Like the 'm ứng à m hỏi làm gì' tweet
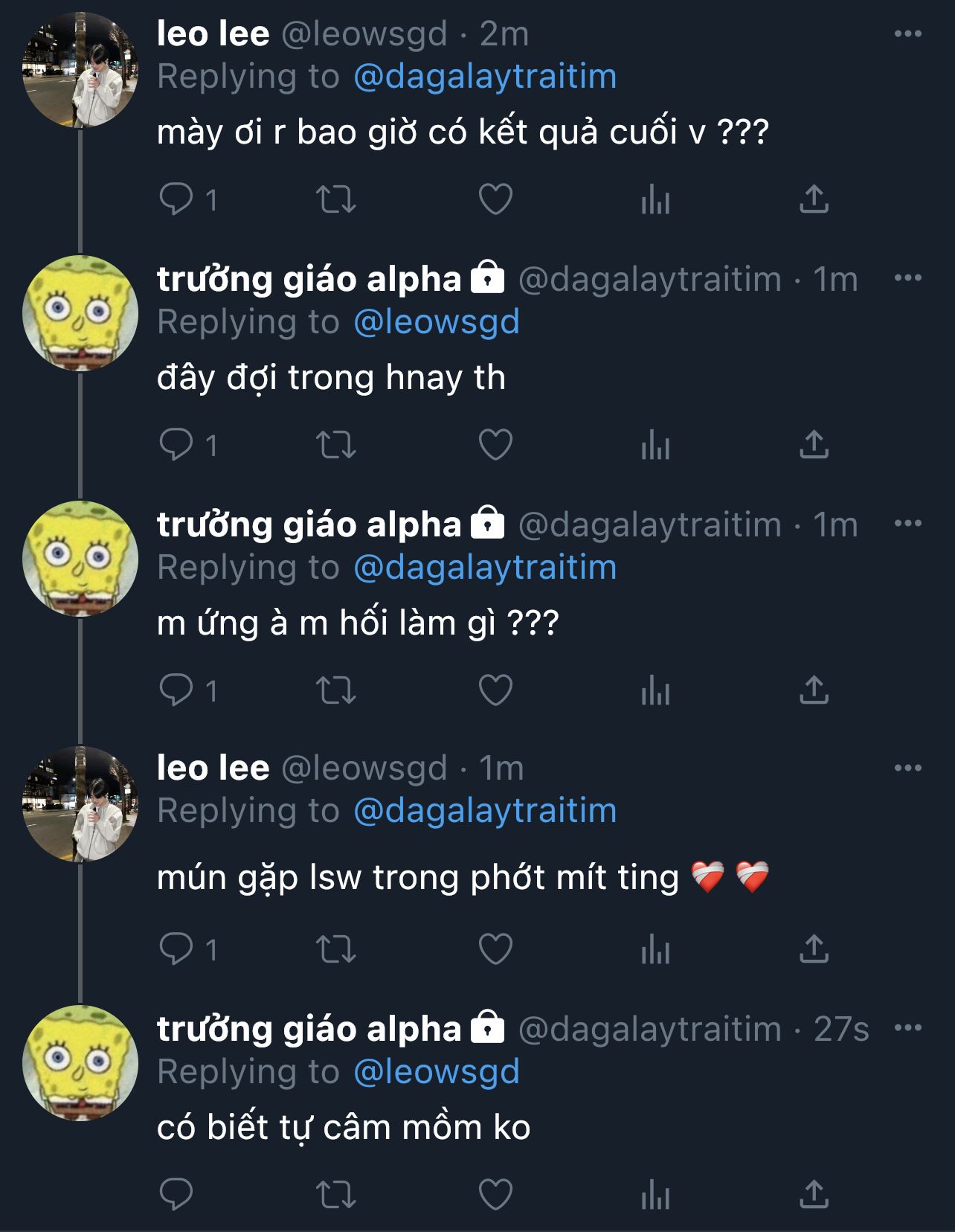 coord(495,690)
